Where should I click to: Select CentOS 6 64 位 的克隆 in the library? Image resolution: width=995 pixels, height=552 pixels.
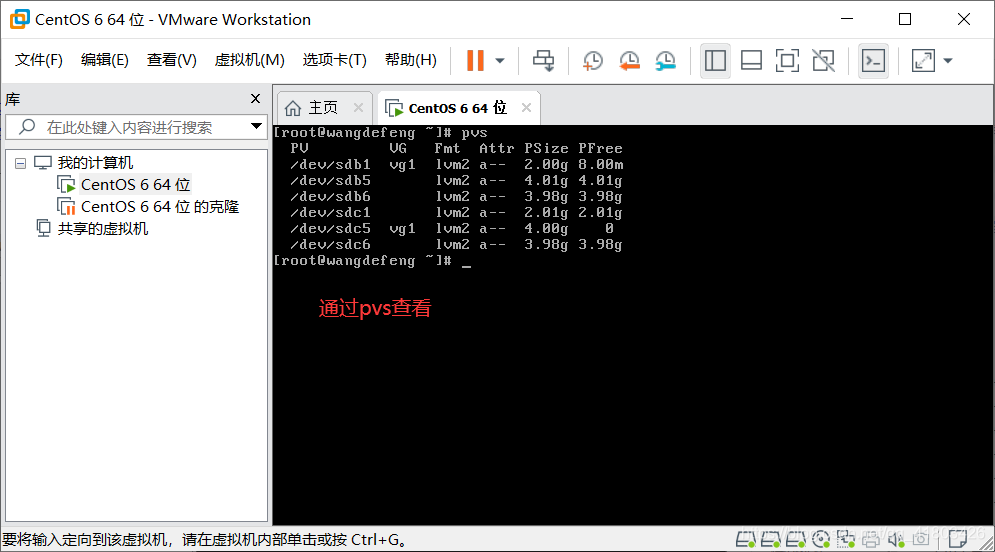click(160, 207)
